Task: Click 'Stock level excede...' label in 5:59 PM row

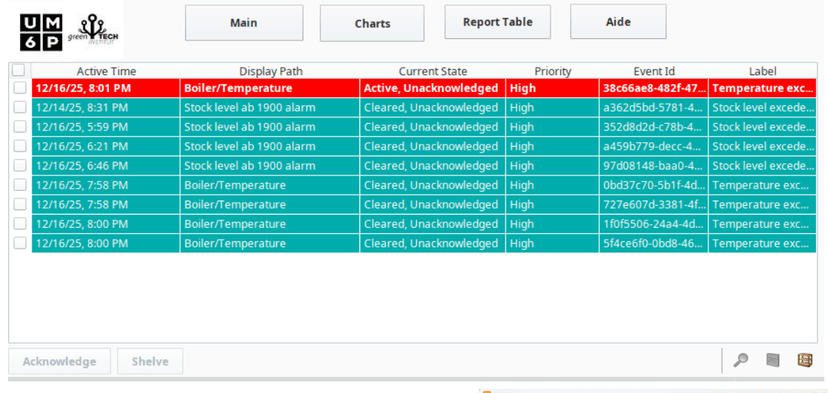Action: point(763,127)
